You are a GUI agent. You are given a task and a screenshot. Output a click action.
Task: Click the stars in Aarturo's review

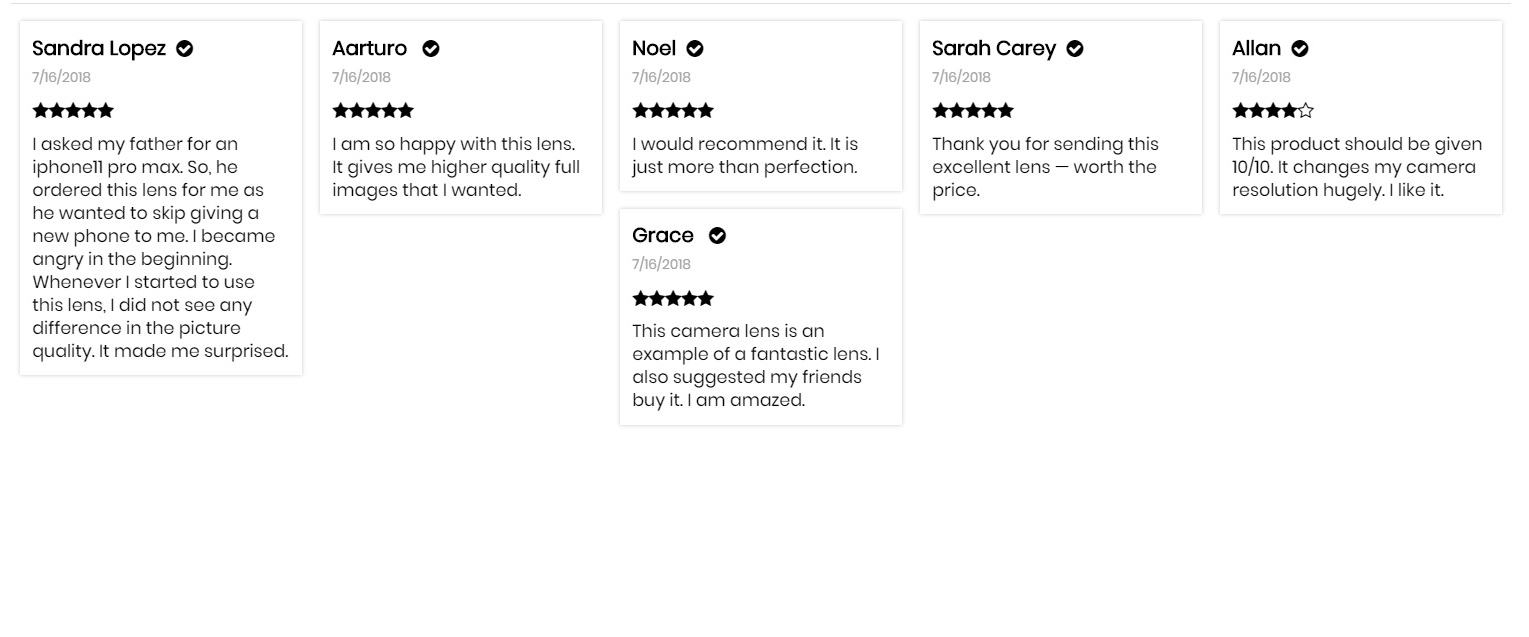373,111
